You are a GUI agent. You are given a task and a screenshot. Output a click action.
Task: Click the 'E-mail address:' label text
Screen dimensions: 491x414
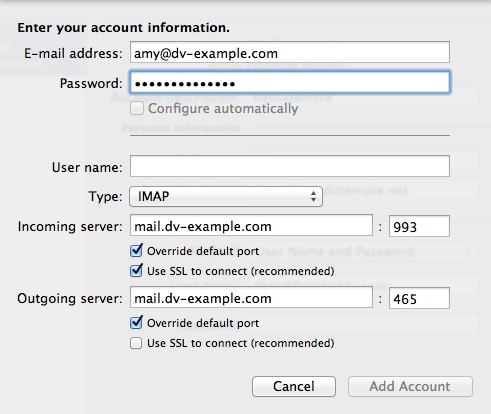click(73, 53)
